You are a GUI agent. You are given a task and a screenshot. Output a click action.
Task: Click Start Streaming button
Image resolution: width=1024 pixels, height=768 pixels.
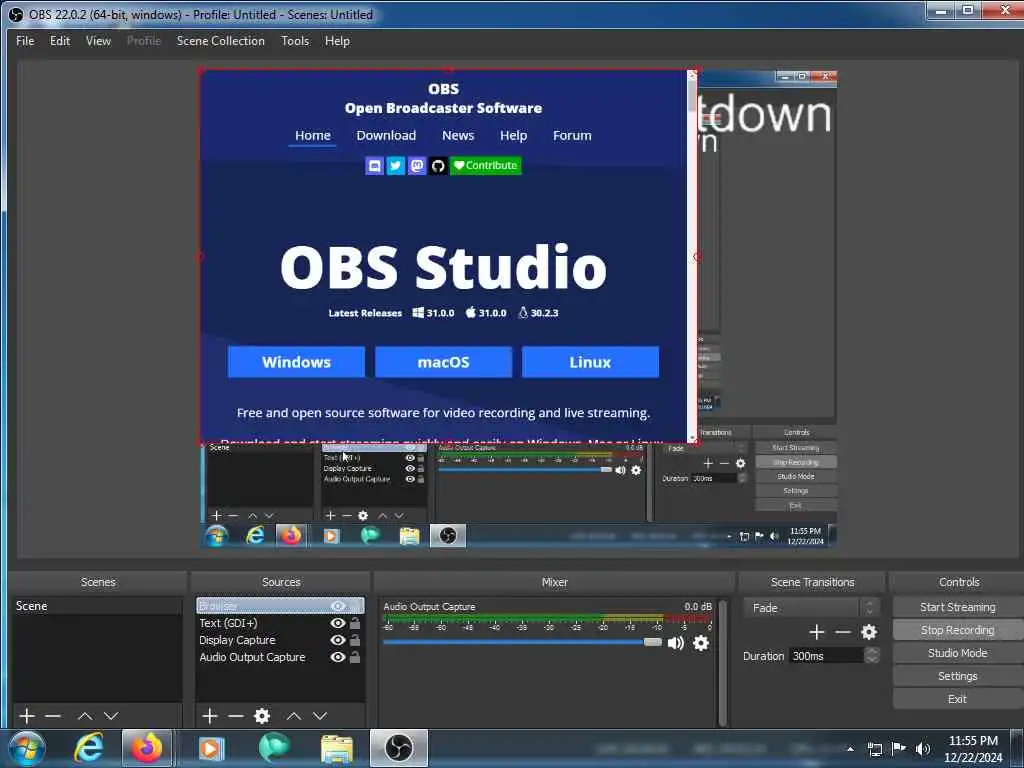(x=957, y=607)
